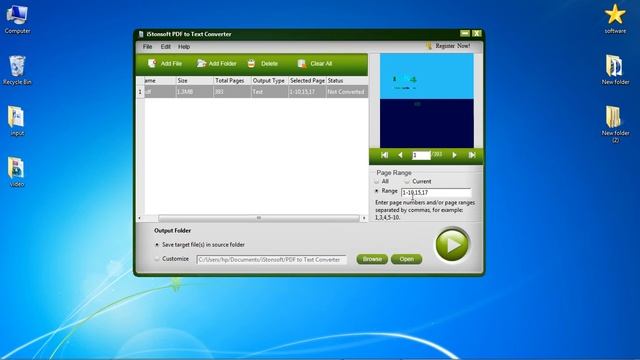Open the Computer desktop icon
This screenshot has width=640, height=360.
(17, 20)
